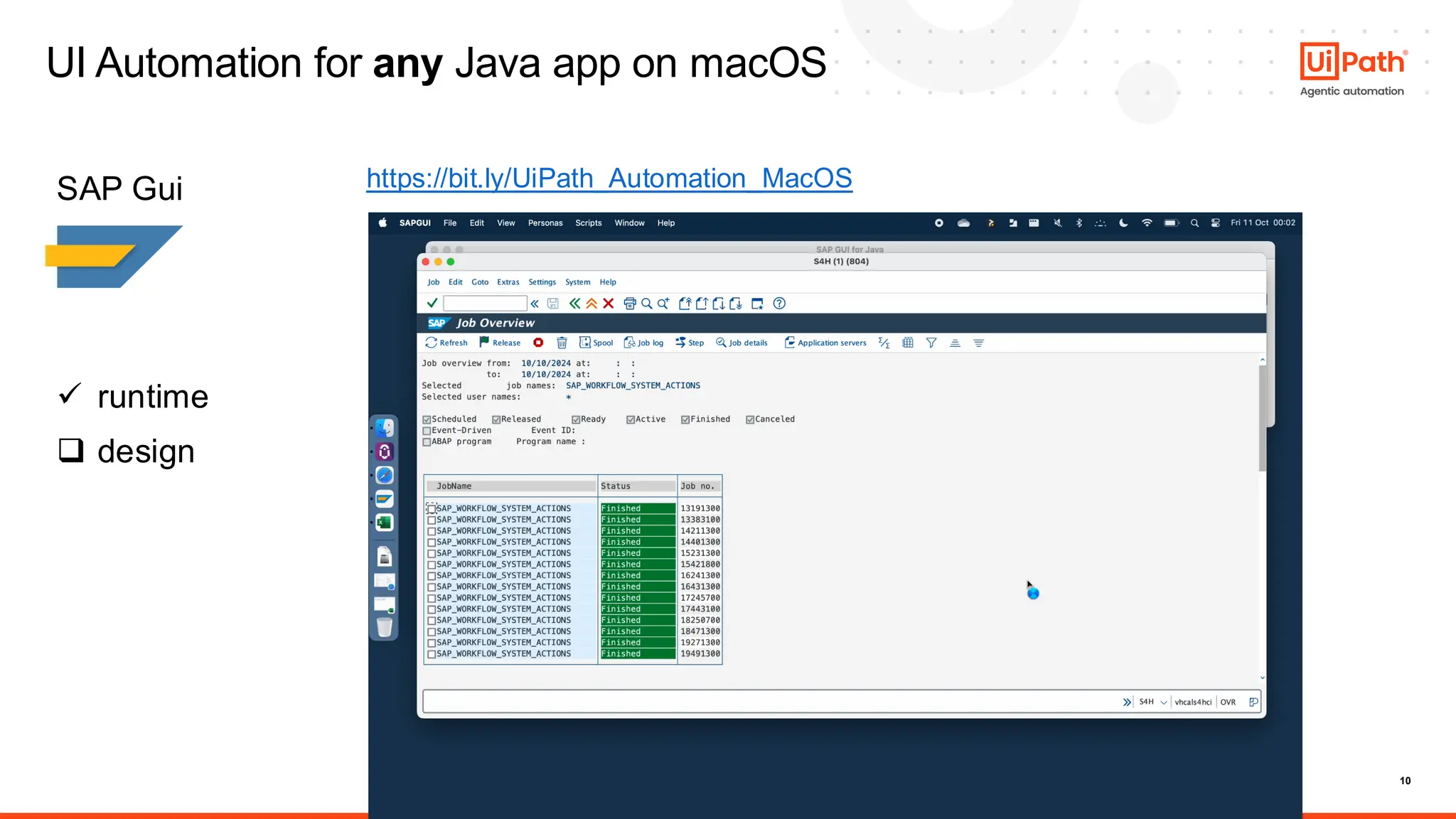This screenshot has width=1456, height=819.
Task: Toggle the Ready checkbox
Action: 576,419
